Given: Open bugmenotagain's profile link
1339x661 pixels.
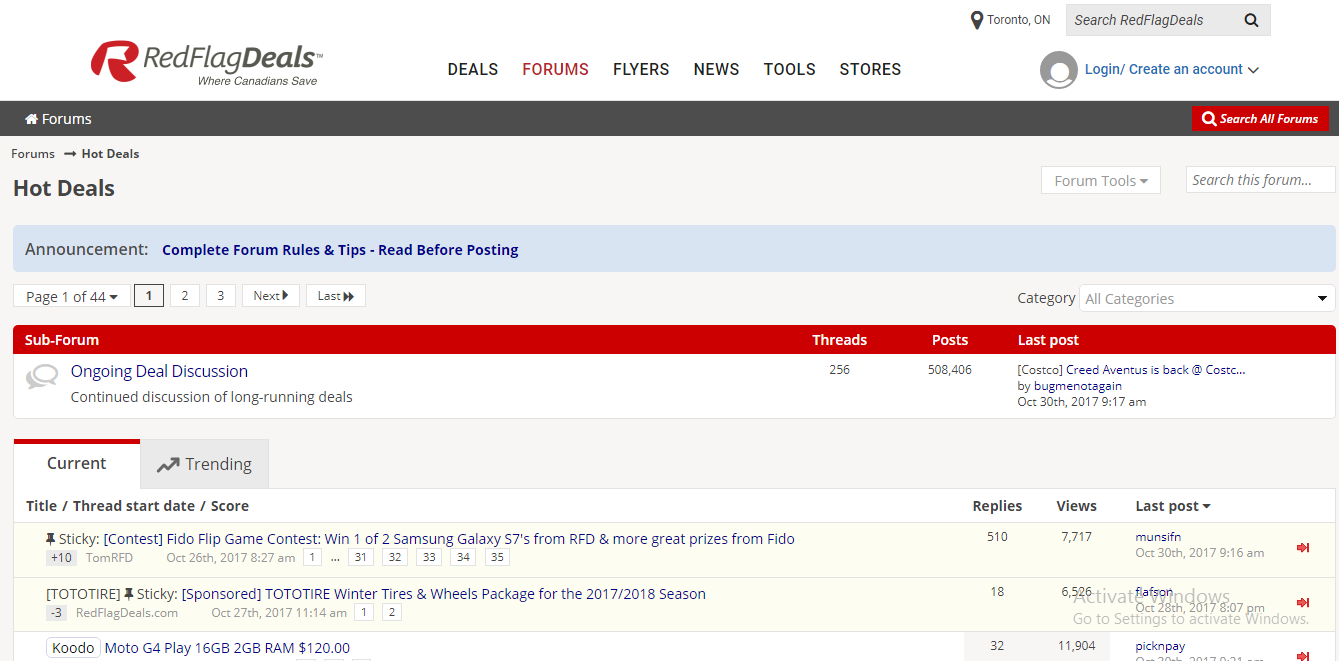Looking at the screenshot, I should [x=1078, y=386].
